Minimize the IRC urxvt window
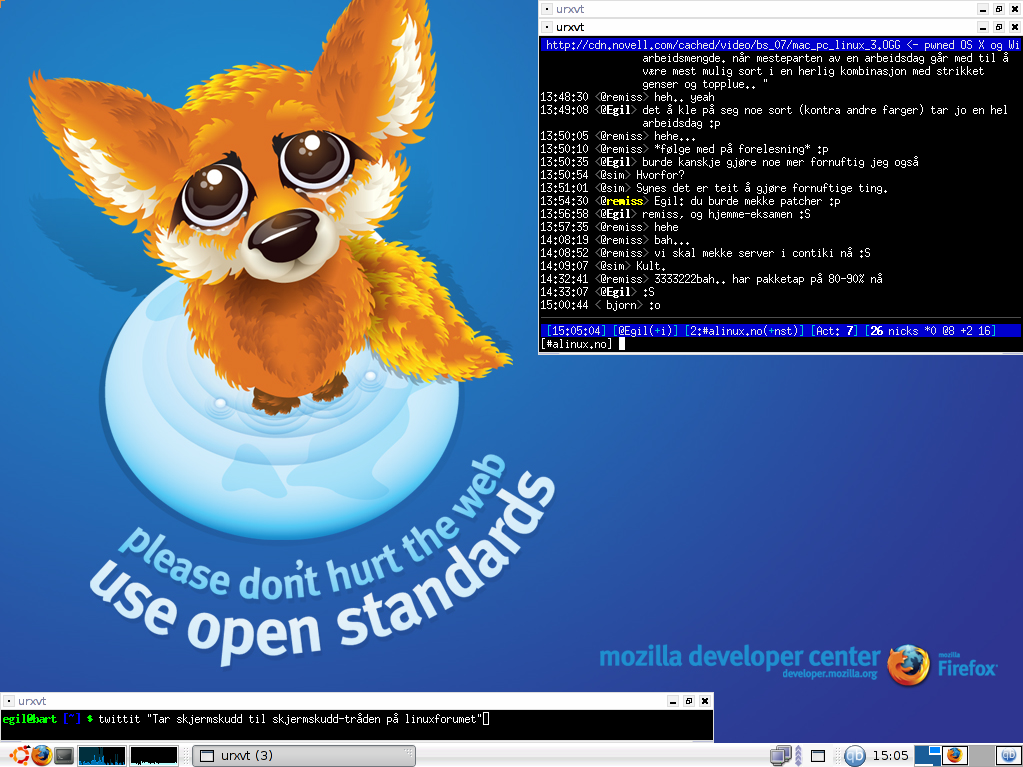 click(x=983, y=27)
